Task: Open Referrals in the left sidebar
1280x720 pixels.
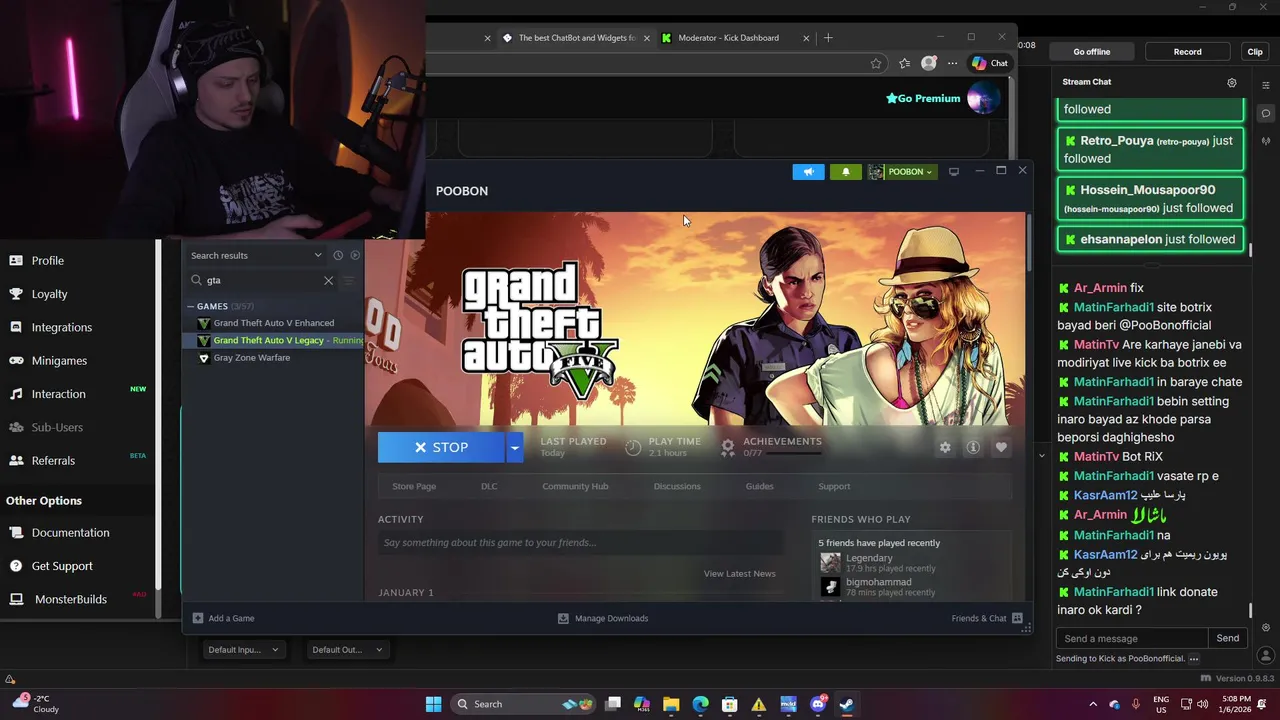Action: 53,461
